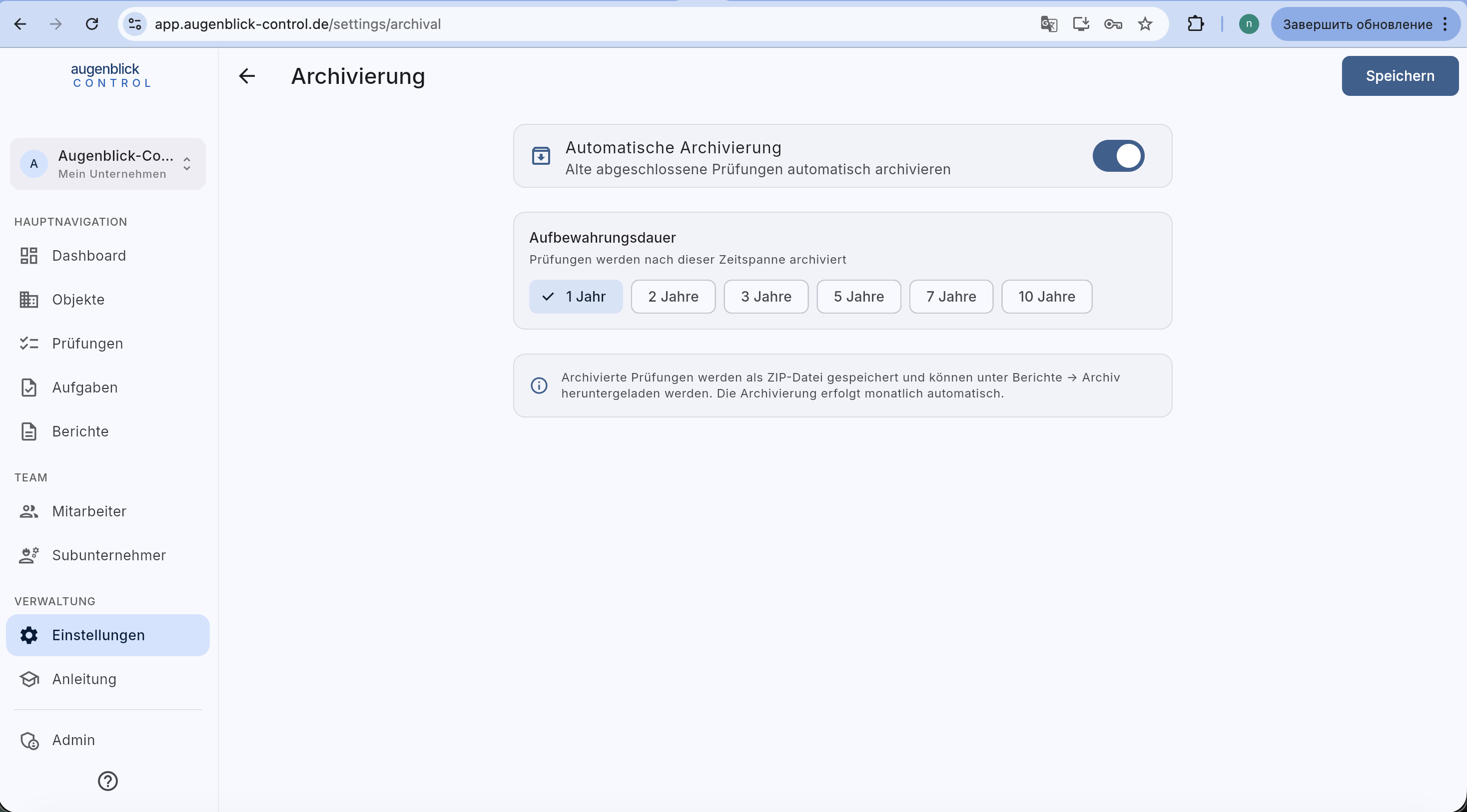
Task: Click the Anleitung graduation cap icon
Action: pyautogui.click(x=28, y=679)
